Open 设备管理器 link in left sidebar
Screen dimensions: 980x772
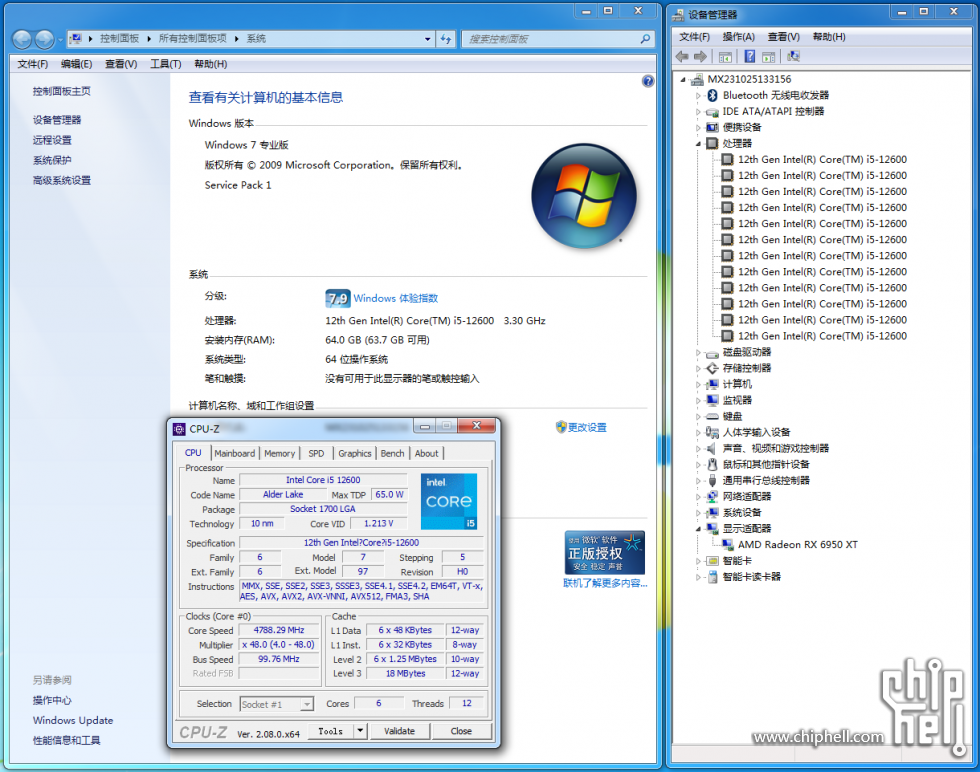click(57, 120)
